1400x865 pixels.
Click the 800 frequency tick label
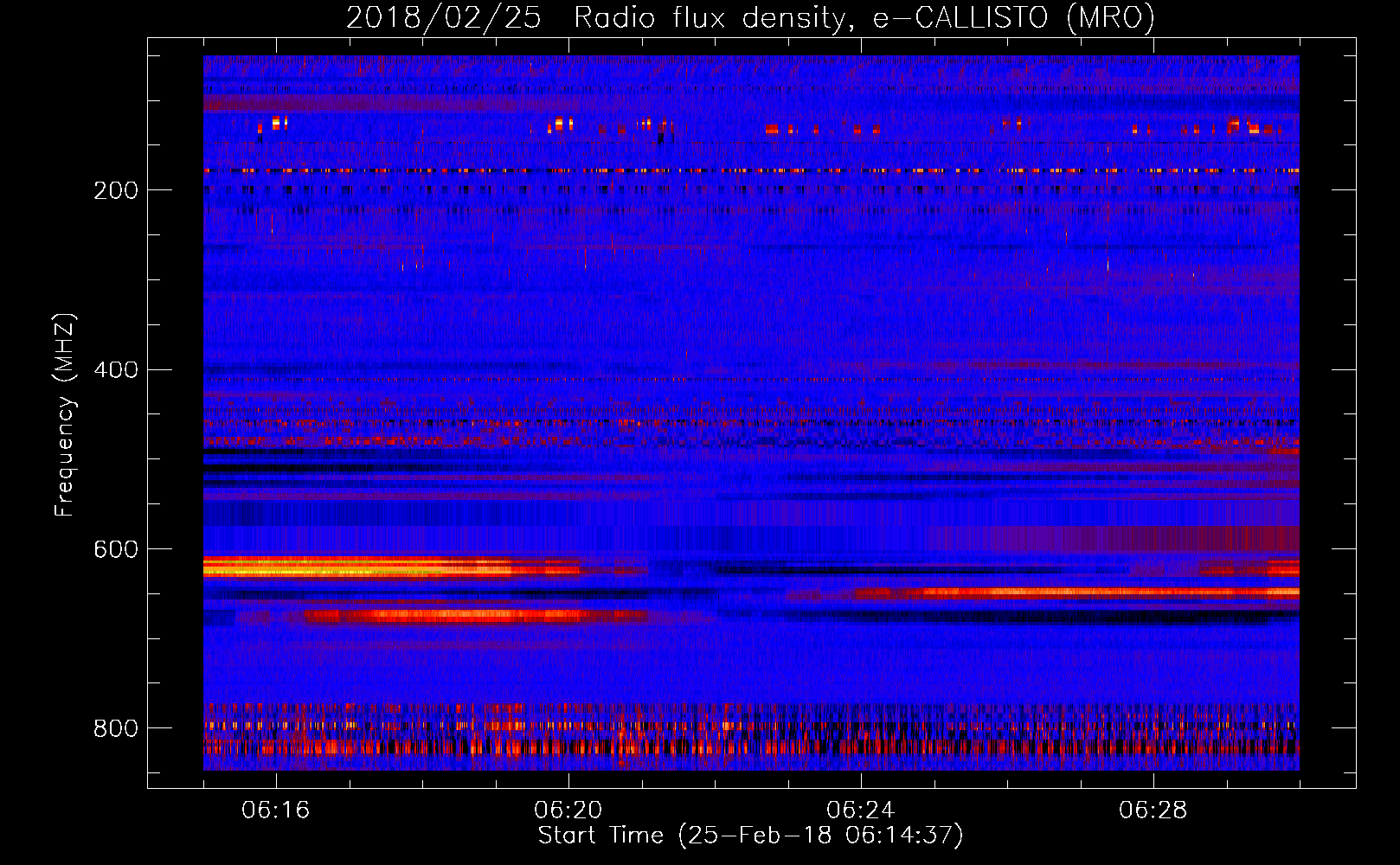(116, 728)
